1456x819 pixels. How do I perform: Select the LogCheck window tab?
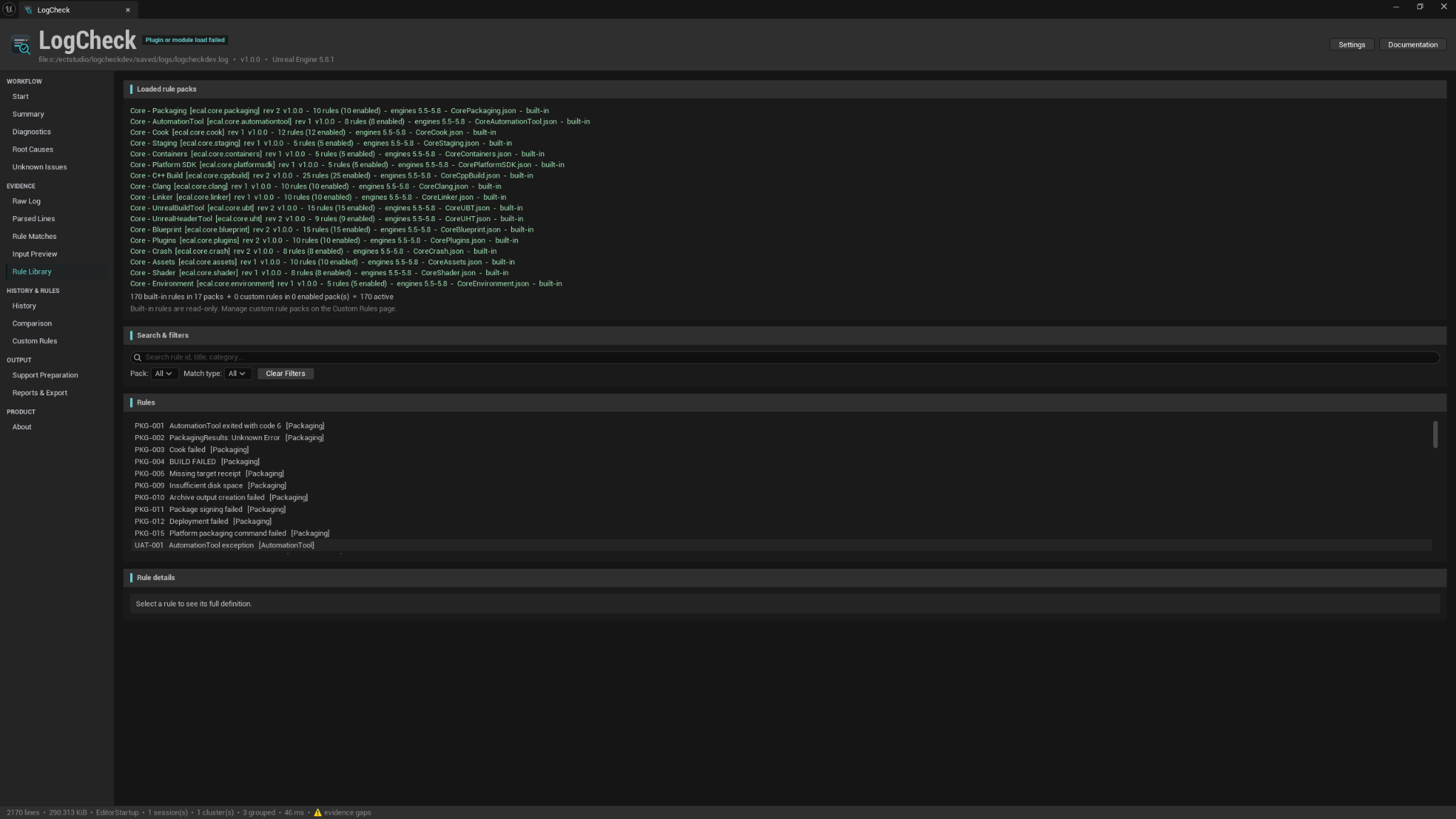point(78,10)
